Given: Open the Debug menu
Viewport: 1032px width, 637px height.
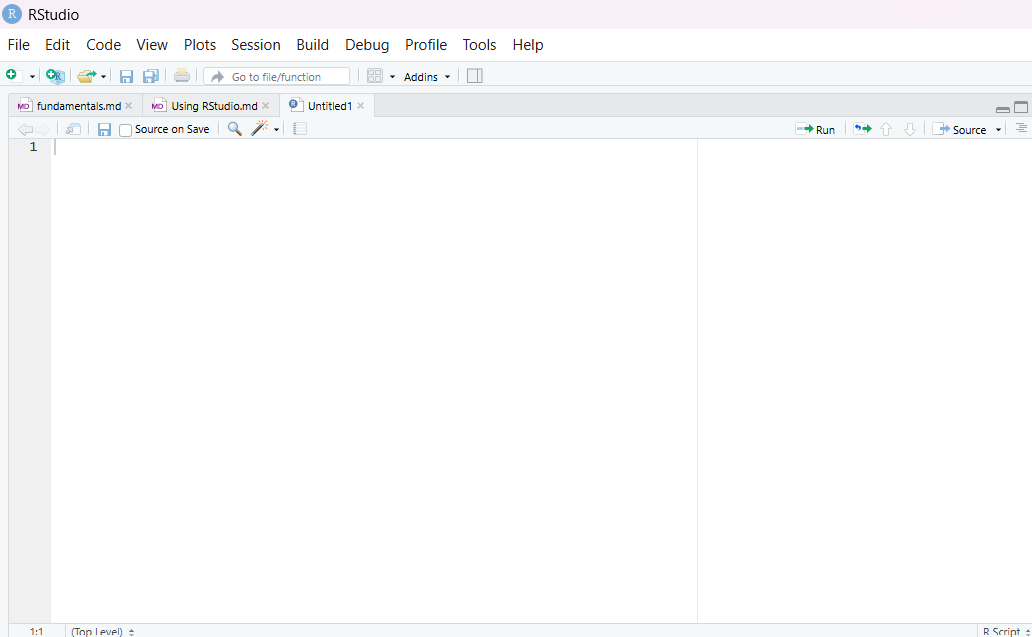Looking at the screenshot, I should coord(367,45).
